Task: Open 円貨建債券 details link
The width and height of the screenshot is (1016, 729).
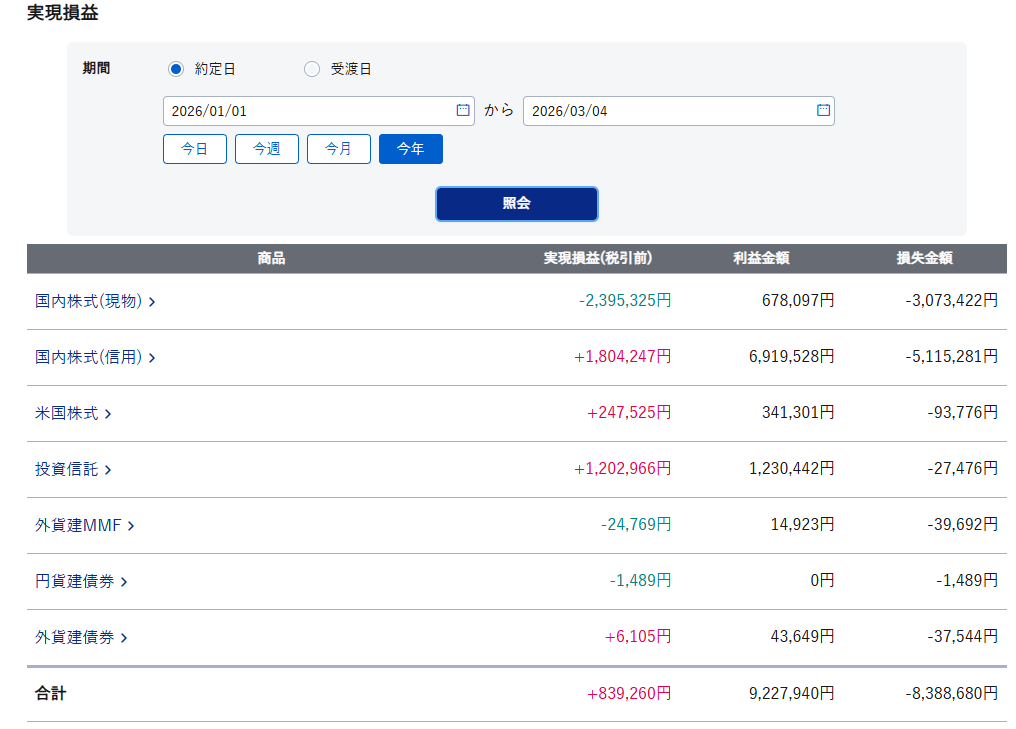Action: [75, 581]
